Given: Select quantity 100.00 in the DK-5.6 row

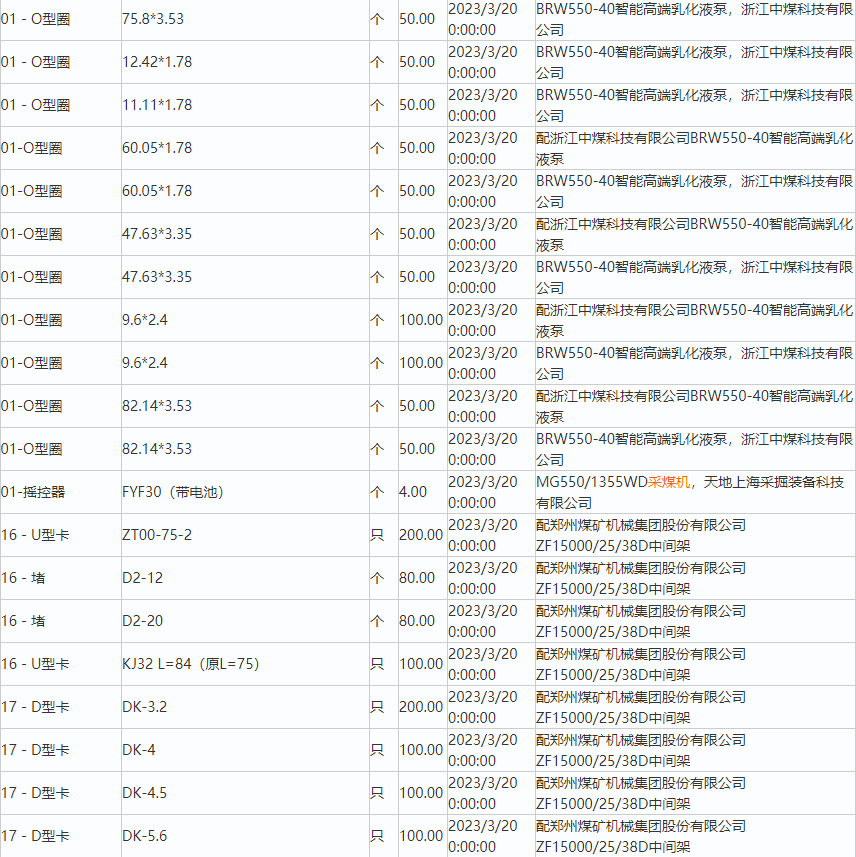Looking at the screenshot, I should tap(422, 836).
